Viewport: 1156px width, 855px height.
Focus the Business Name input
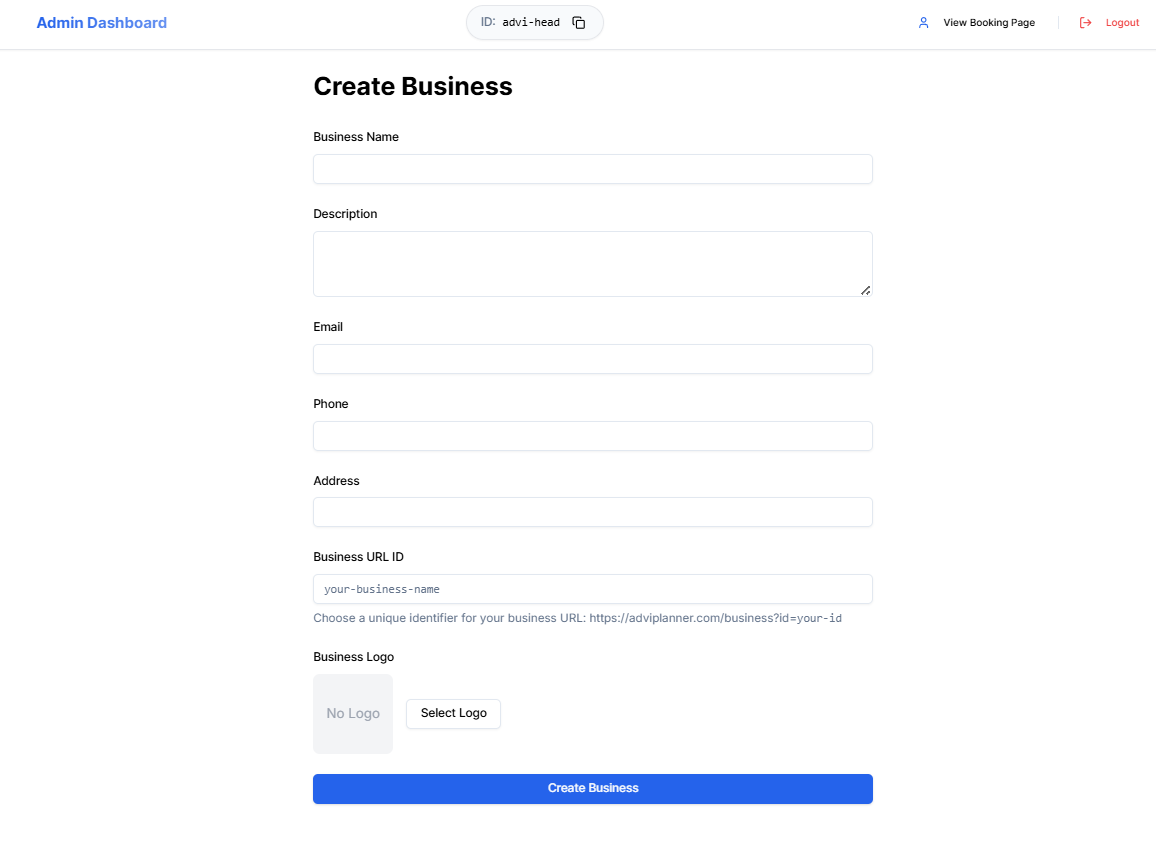[592, 169]
